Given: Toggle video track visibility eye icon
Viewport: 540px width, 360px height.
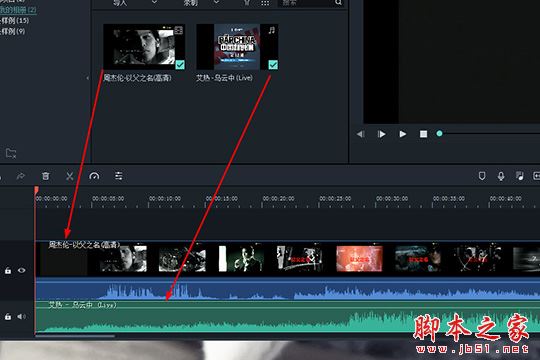Looking at the screenshot, I should 22,270.
